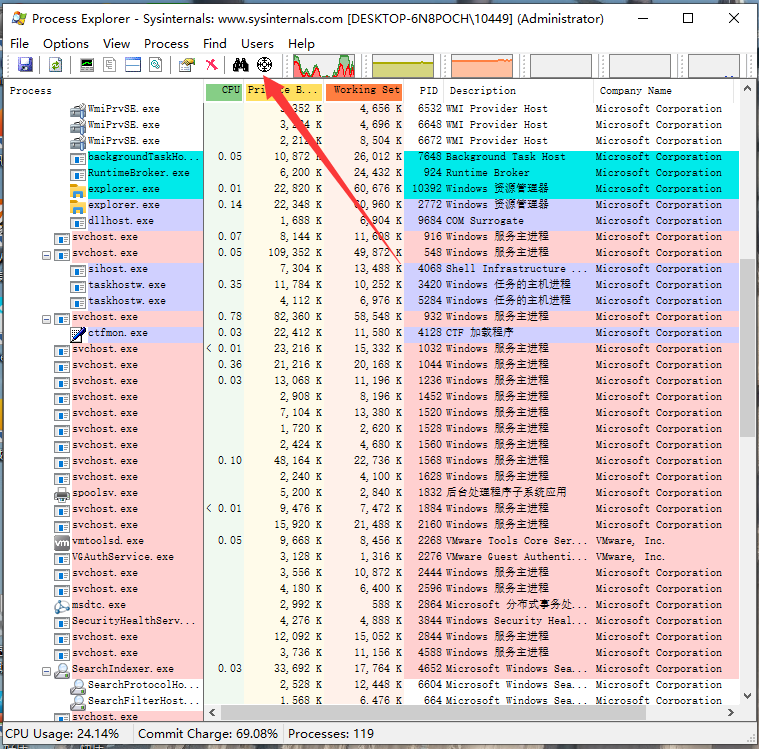Click the red X Kill Process icon
759x749 pixels.
click(x=212, y=64)
